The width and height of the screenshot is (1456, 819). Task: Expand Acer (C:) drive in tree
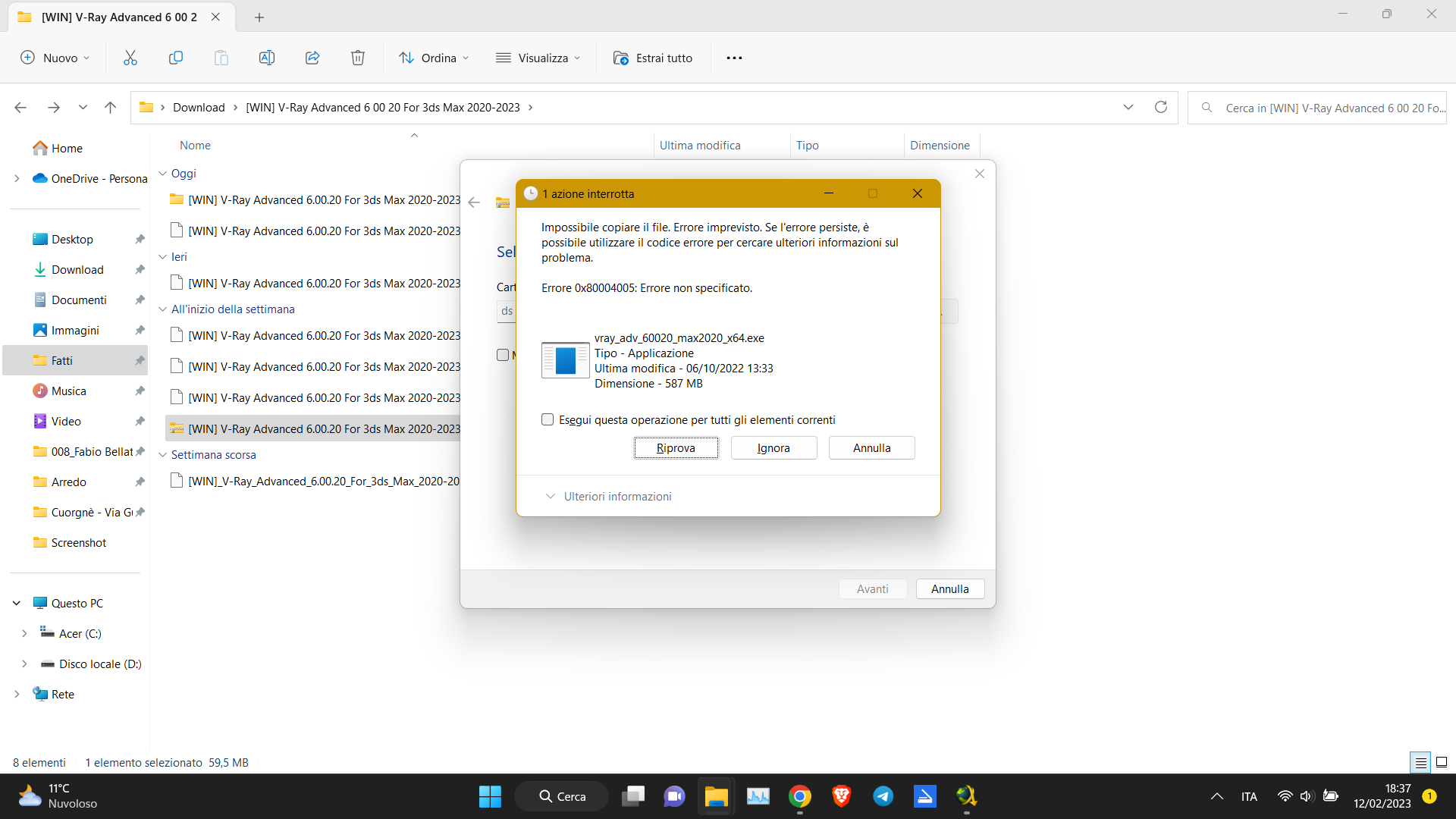[24, 633]
